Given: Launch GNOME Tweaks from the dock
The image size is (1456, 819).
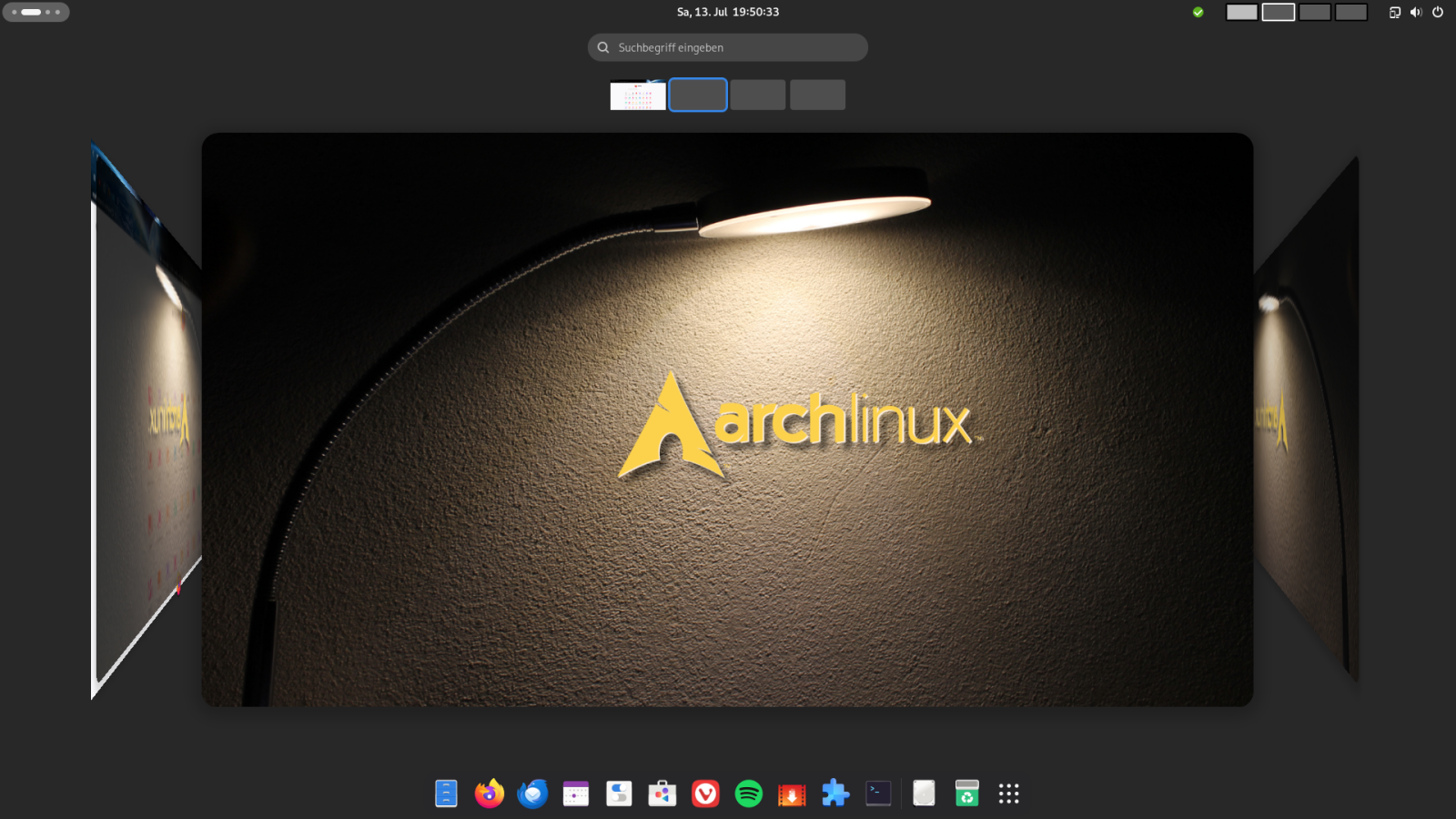Looking at the screenshot, I should (619, 794).
